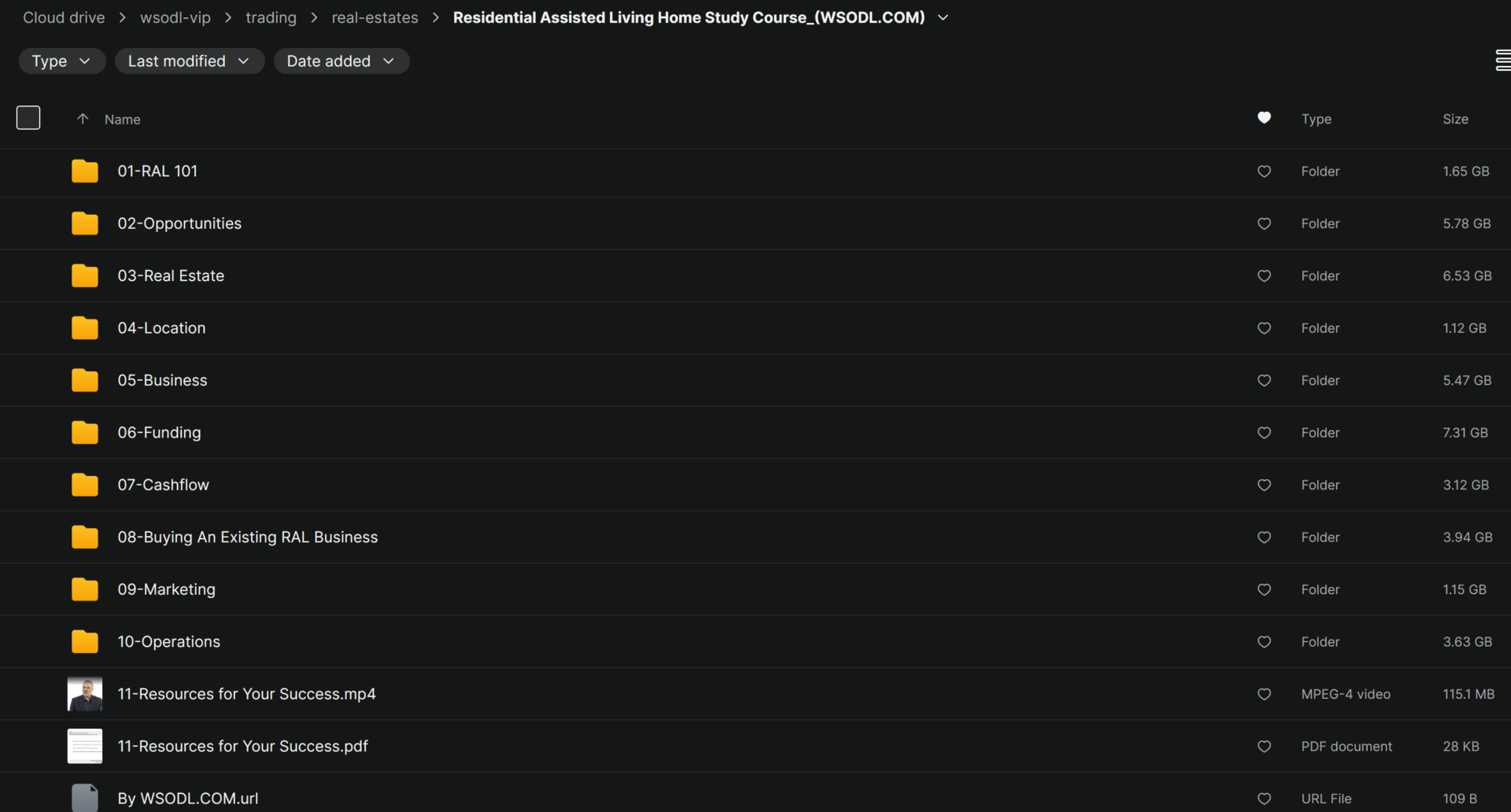This screenshot has height=812, width=1511.
Task: Toggle favorite heart for 07-Cashflow
Action: coord(1264,485)
